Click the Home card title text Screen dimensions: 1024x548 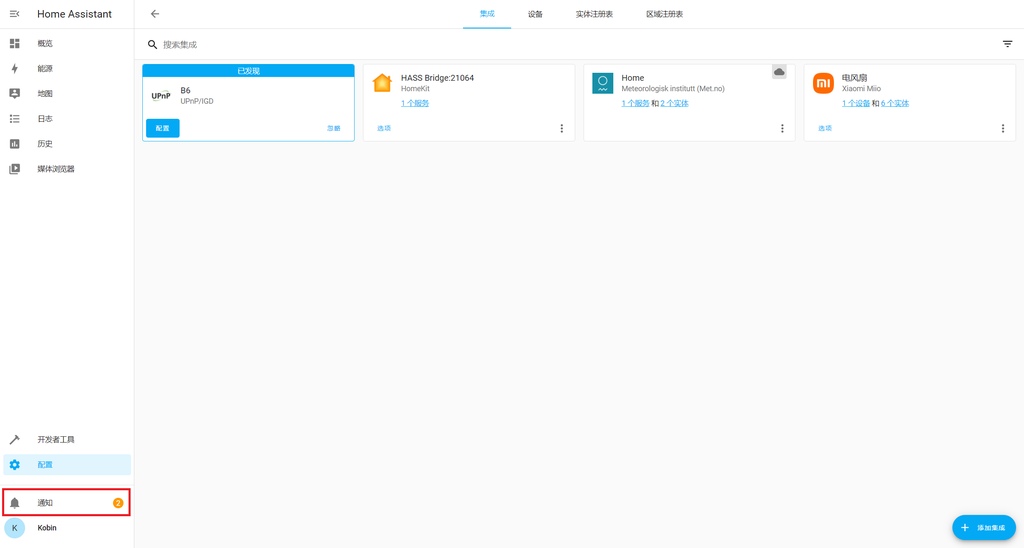633,78
